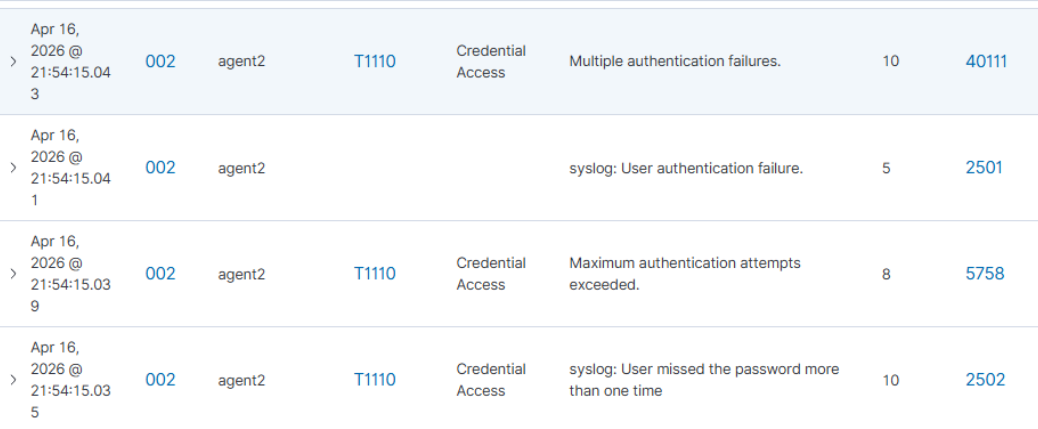Expand the User missed the password row
Viewport: 1038px width, 429px height.
tap(13, 380)
